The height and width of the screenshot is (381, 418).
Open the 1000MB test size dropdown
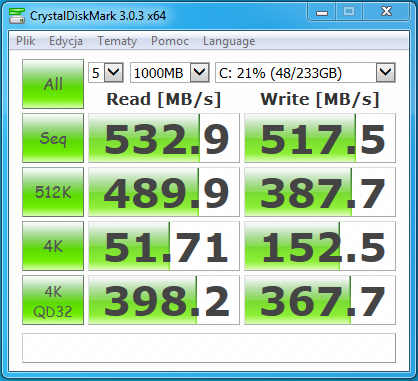[x=170, y=72]
